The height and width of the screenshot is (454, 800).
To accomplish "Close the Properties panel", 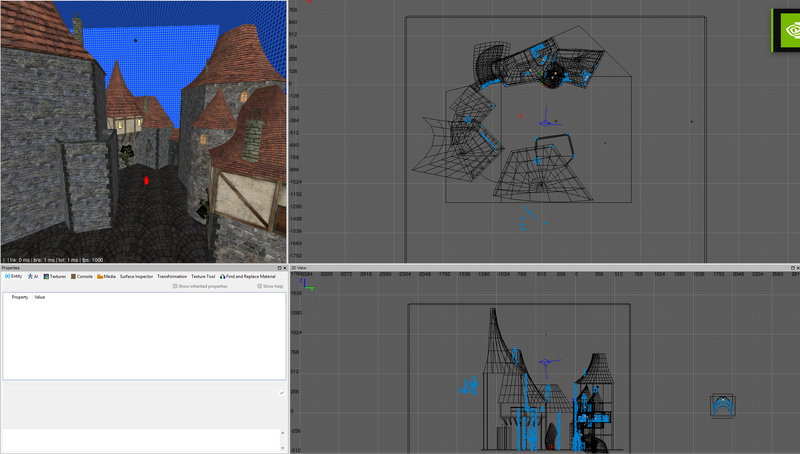I will [285, 268].
